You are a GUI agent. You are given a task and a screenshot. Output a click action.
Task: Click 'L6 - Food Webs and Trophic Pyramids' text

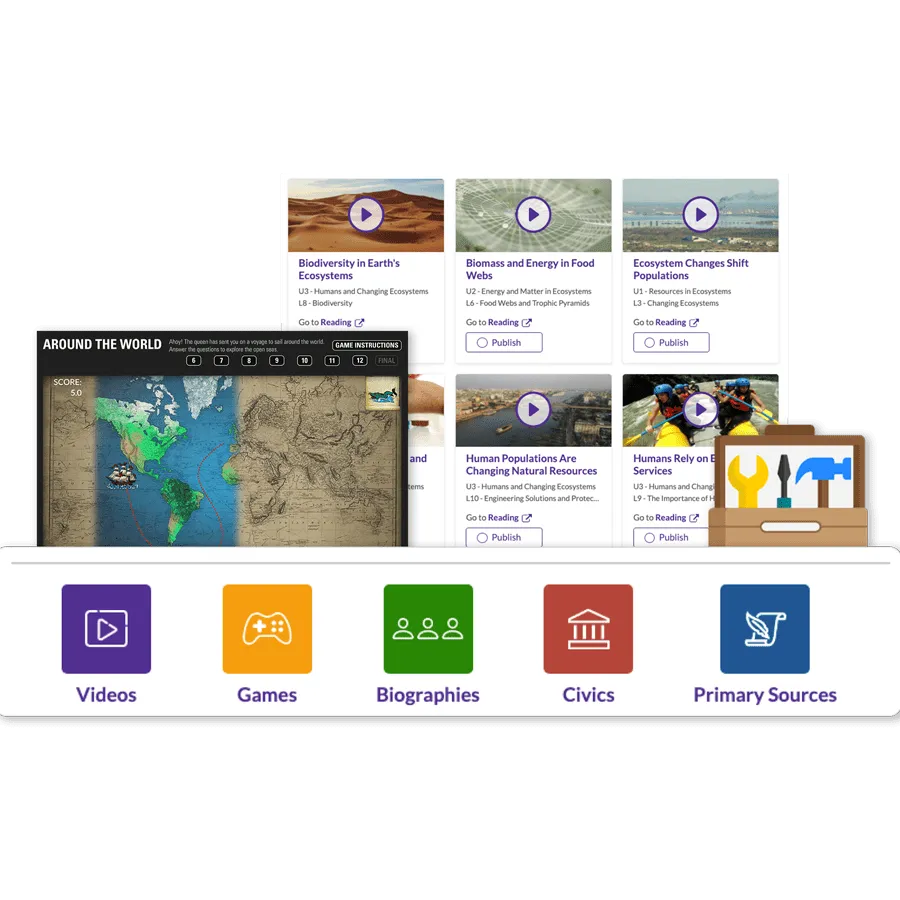pyautogui.click(x=527, y=303)
